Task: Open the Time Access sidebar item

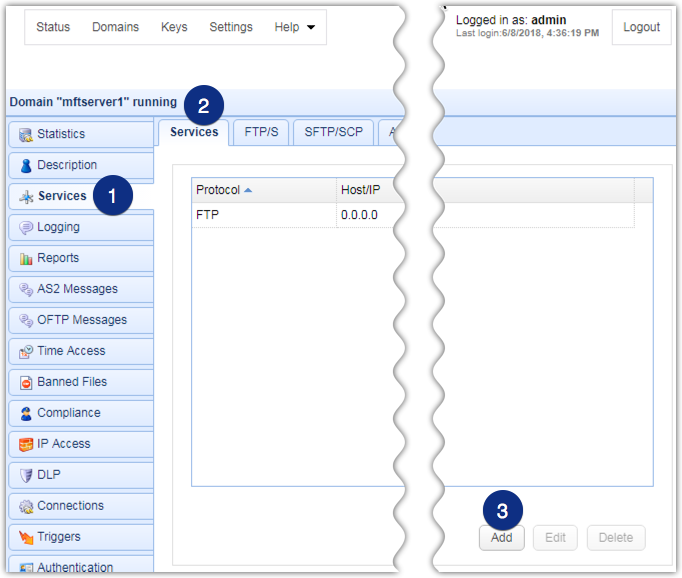Action: point(71,351)
